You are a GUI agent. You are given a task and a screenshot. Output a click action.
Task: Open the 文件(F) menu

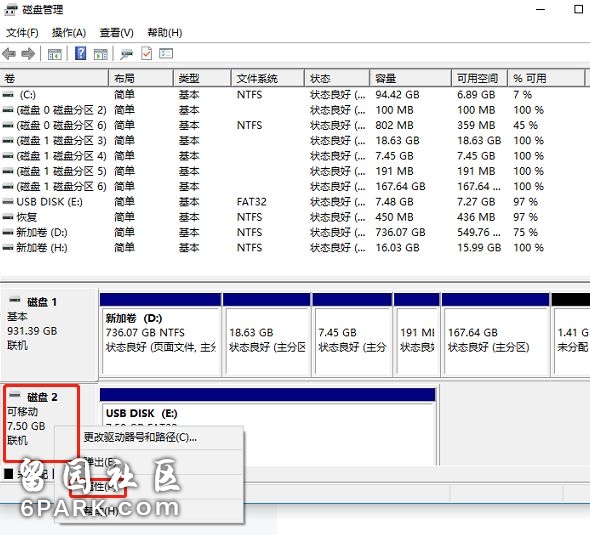(x=22, y=33)
